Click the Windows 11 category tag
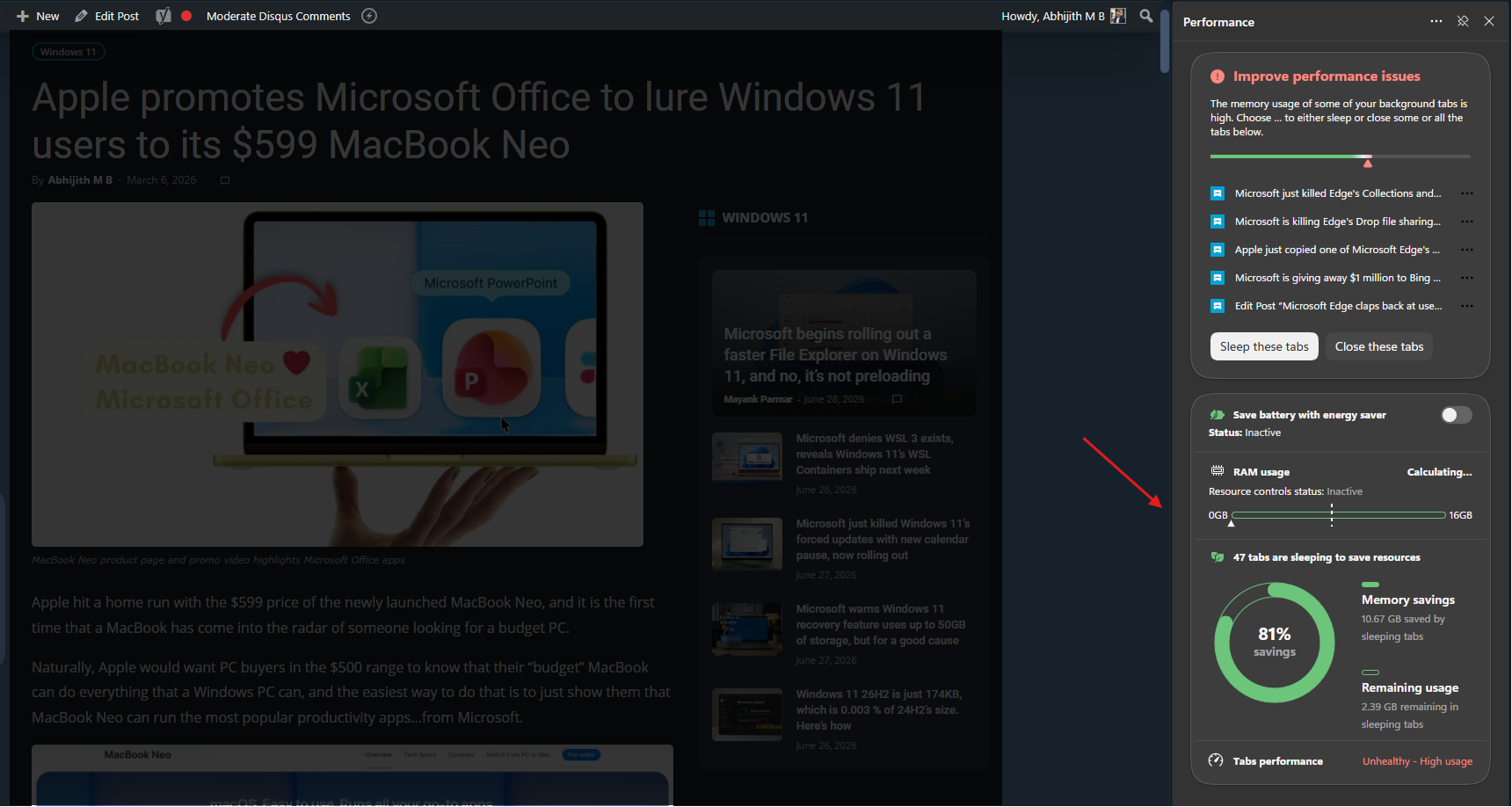The height and width of the screenshot is (807, 1512). [x=69, y=52]
